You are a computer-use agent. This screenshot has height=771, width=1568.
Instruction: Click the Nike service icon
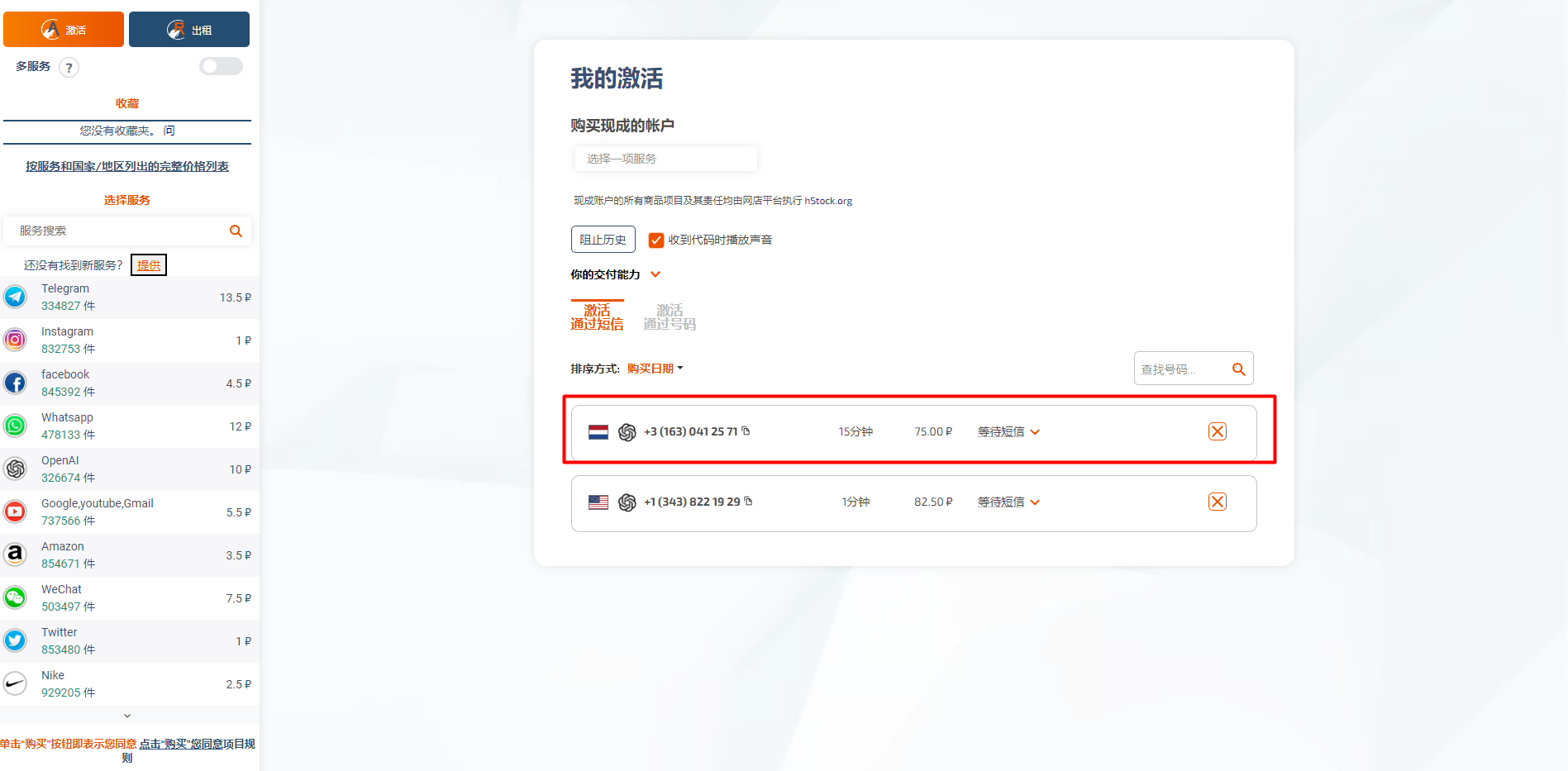point(15,683)
